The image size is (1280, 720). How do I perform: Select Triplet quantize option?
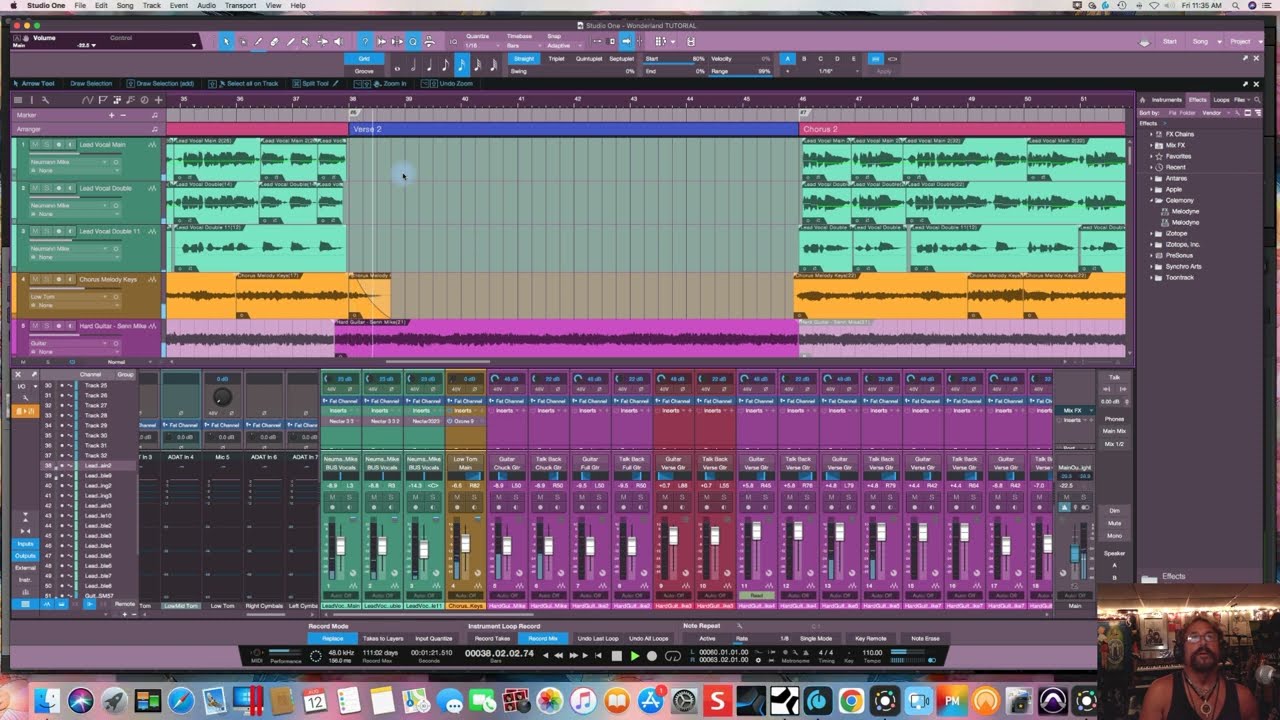point(556,59)
